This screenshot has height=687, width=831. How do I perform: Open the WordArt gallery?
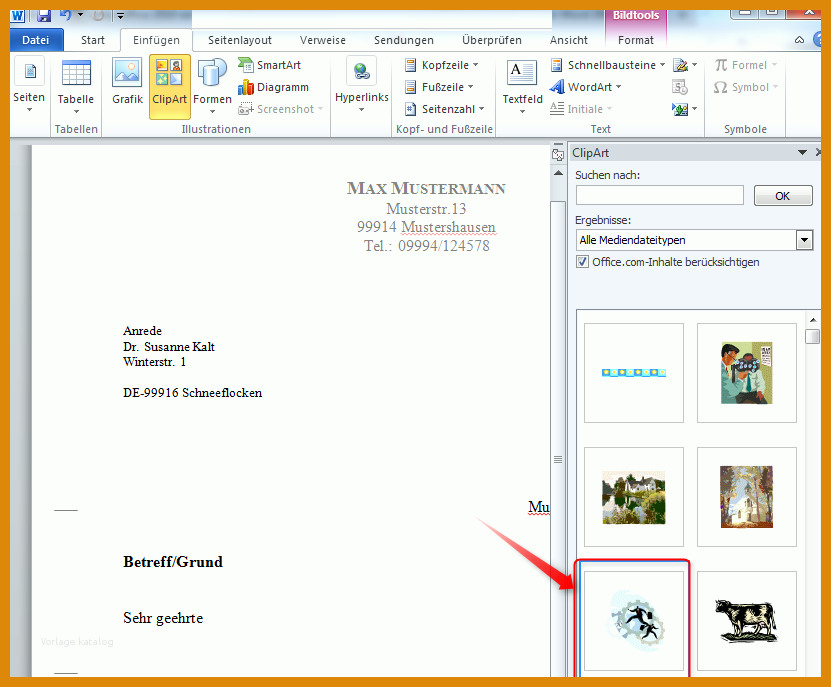click(x=586, y=87)
